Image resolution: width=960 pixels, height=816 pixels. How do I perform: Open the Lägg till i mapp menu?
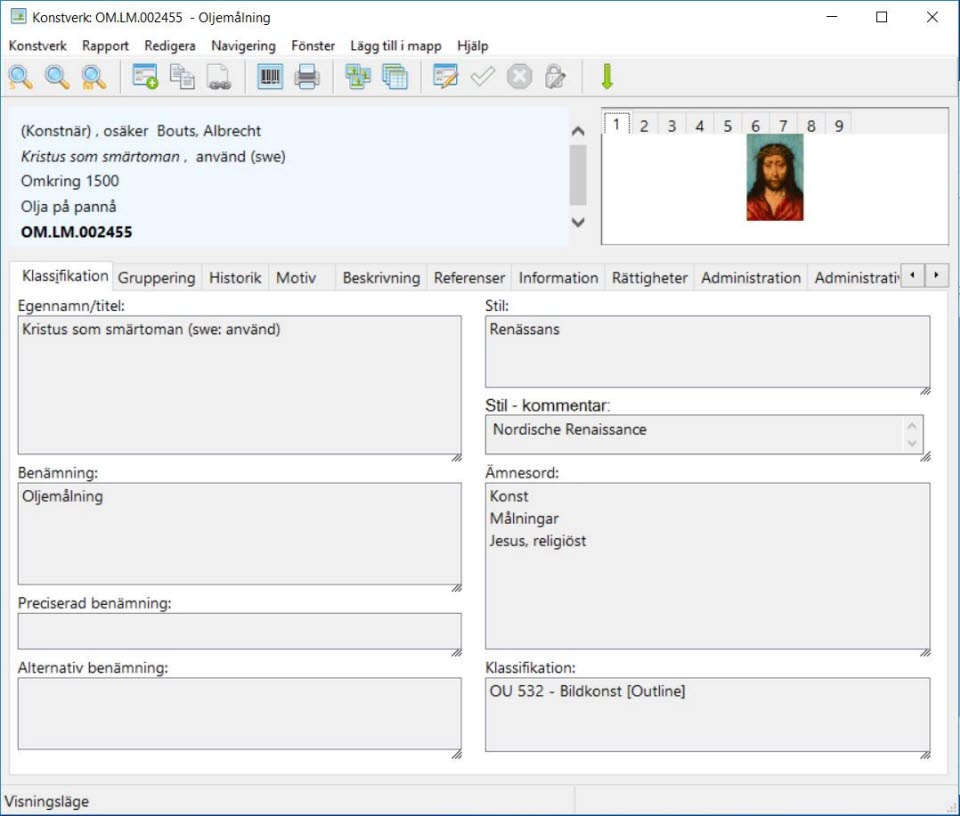395,46
